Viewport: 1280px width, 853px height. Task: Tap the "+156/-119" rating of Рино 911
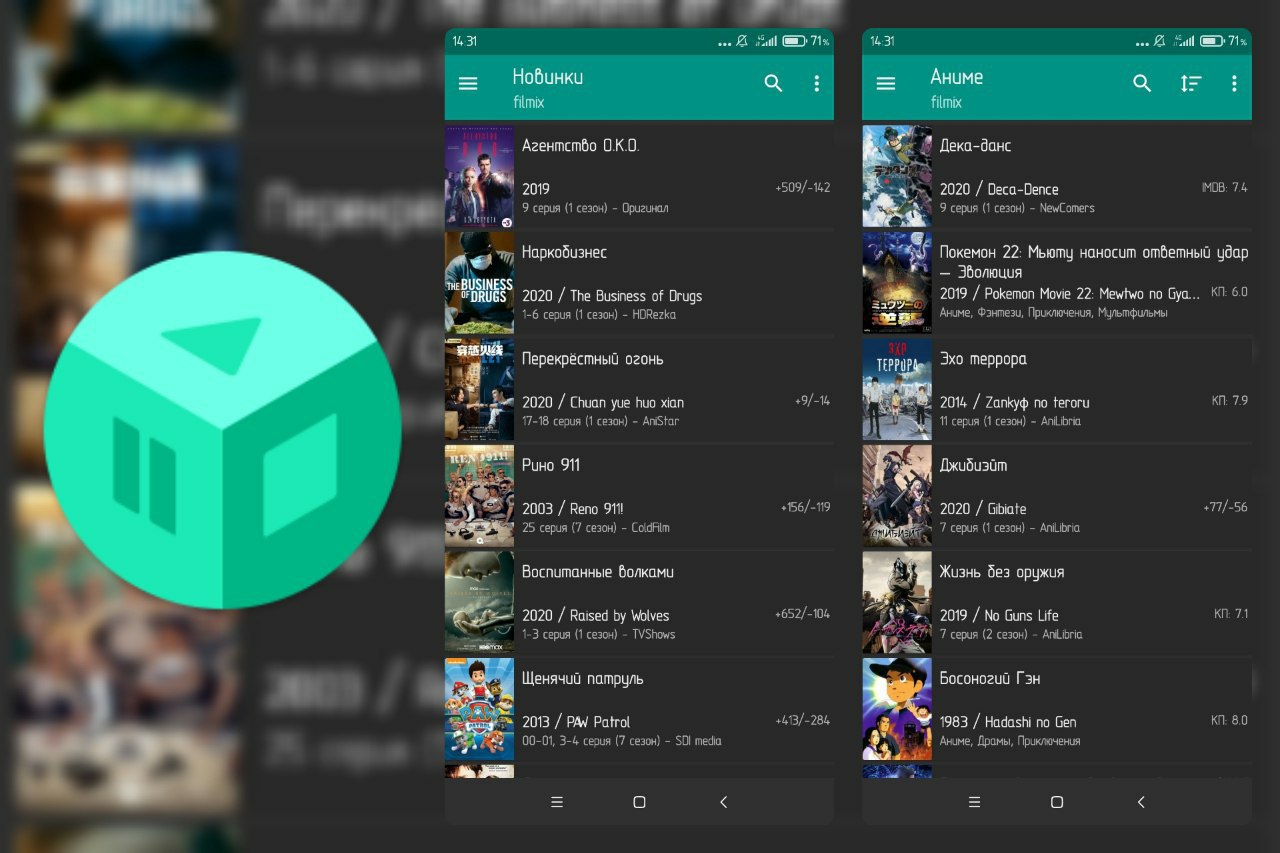pos(805,508)
